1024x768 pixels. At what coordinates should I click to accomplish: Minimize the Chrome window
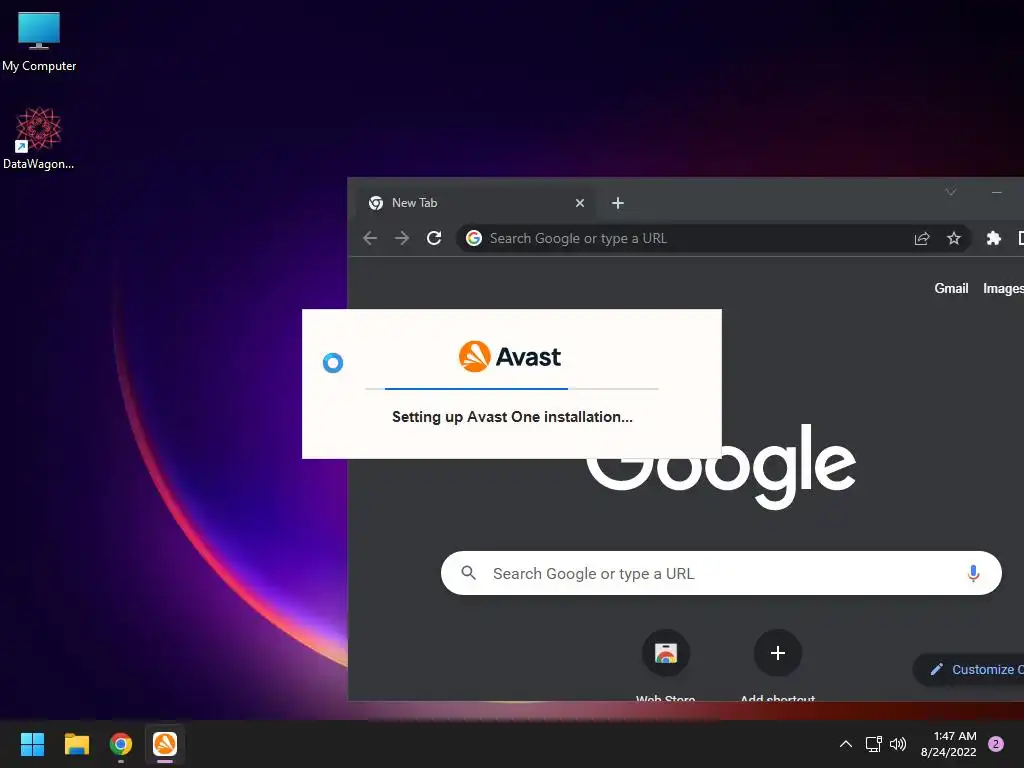tap(997, 192)
